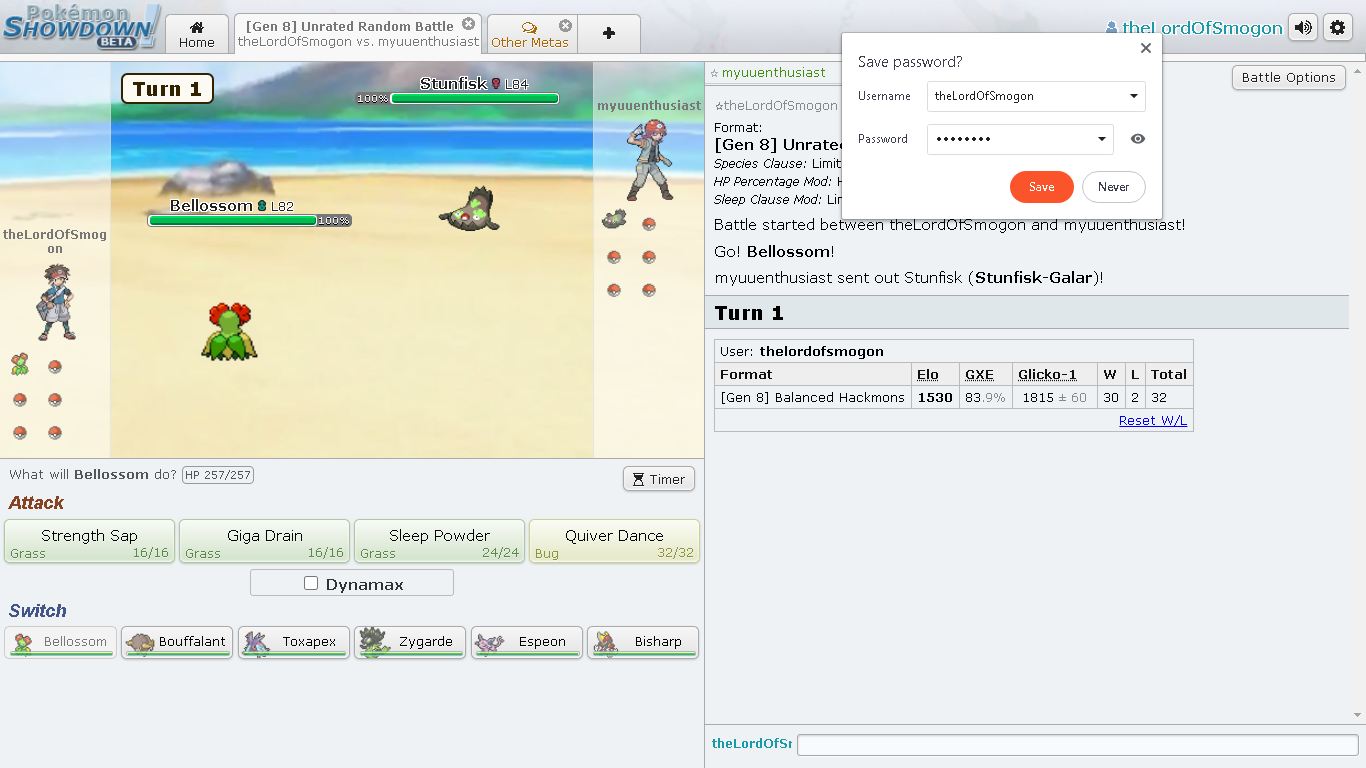Switch to Zygarde
1366x768 pixels.
410,642
